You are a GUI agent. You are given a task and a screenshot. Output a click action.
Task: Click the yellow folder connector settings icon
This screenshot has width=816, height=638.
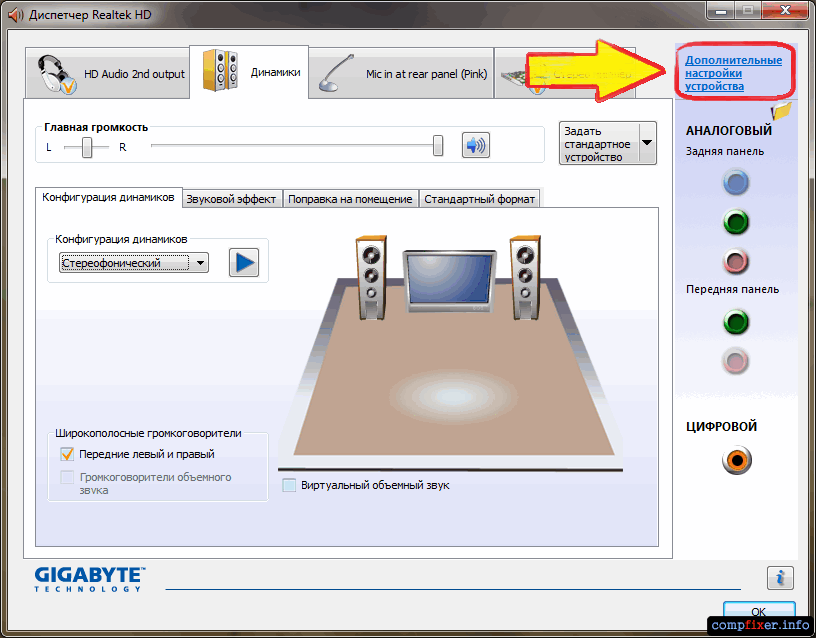(x=781, y=110)
